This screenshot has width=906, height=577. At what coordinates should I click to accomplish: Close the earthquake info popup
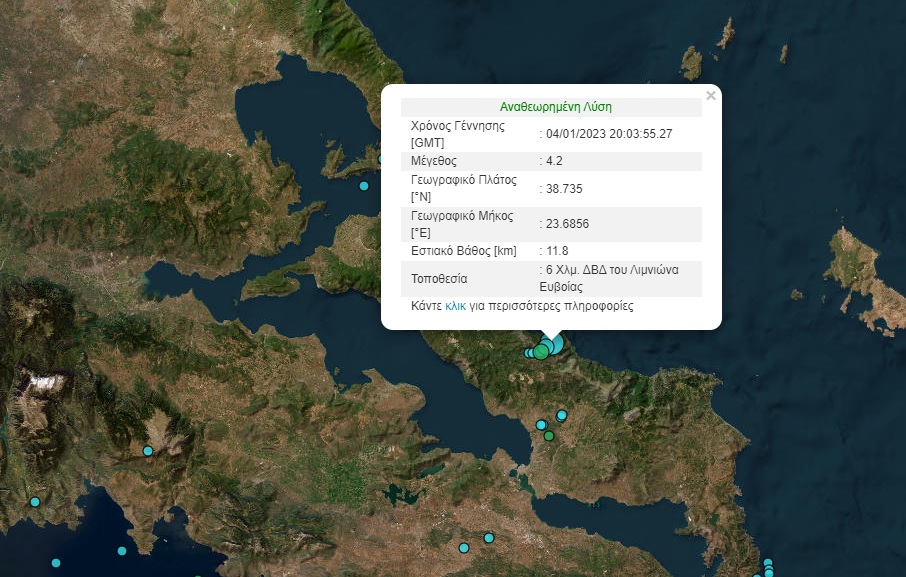click(711, 96)
